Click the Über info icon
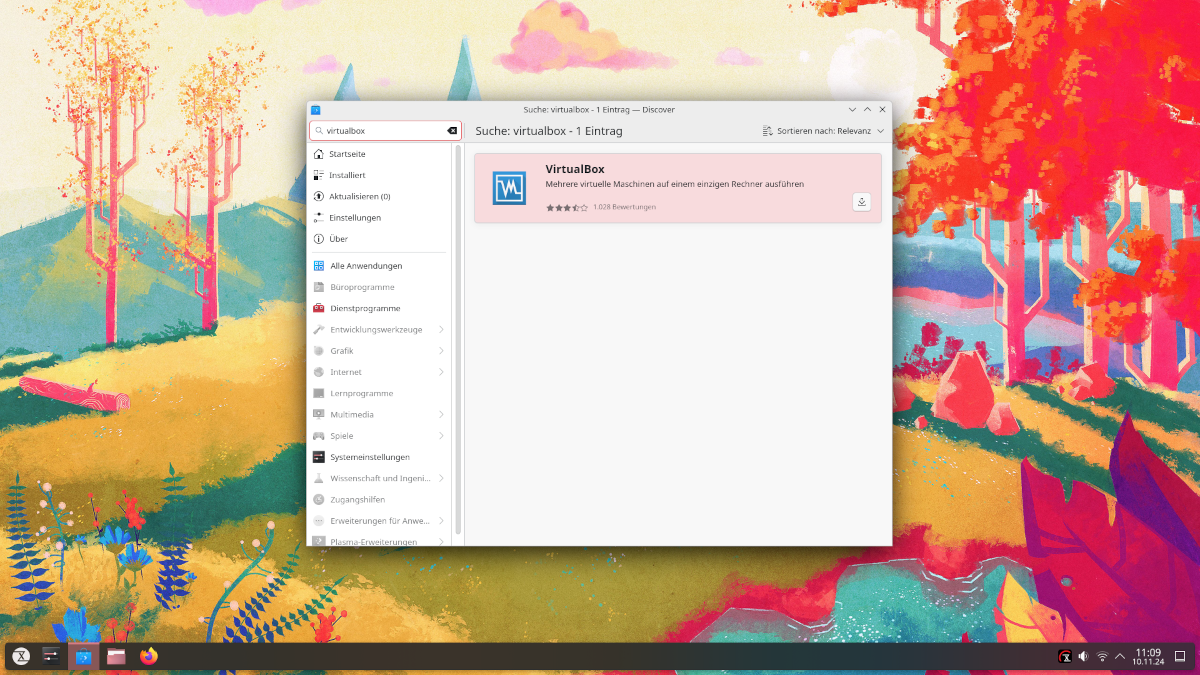 tap(319, 239)
